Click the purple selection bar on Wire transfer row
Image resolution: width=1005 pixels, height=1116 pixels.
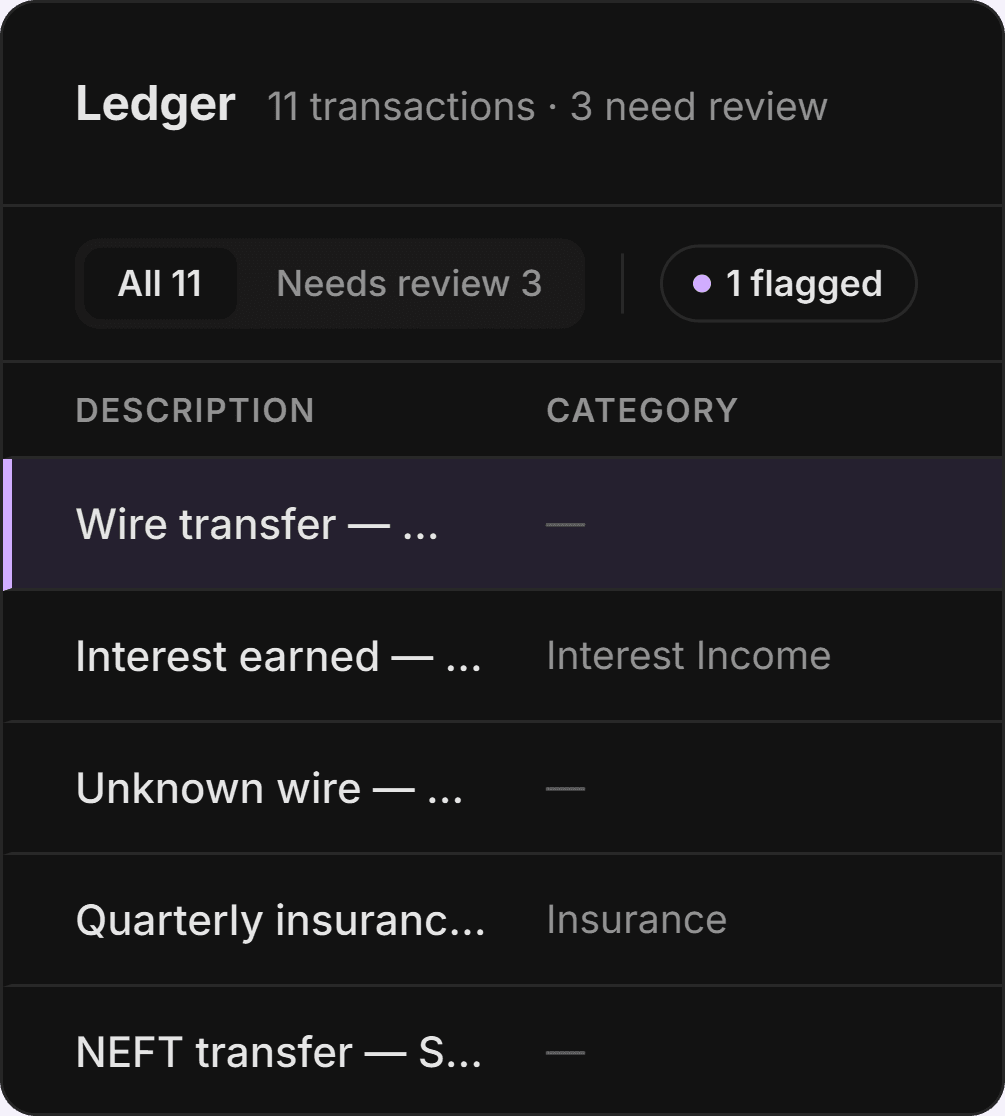pyautogui.click(x=7, y=525)
